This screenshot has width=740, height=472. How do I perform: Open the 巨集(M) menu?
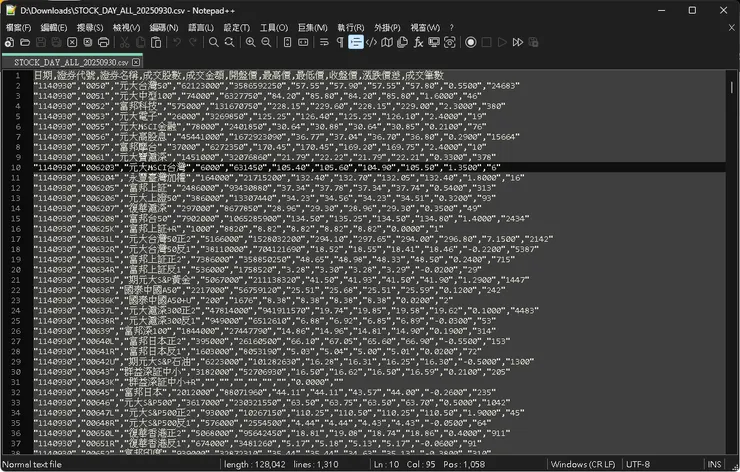(x=312, y=27)
